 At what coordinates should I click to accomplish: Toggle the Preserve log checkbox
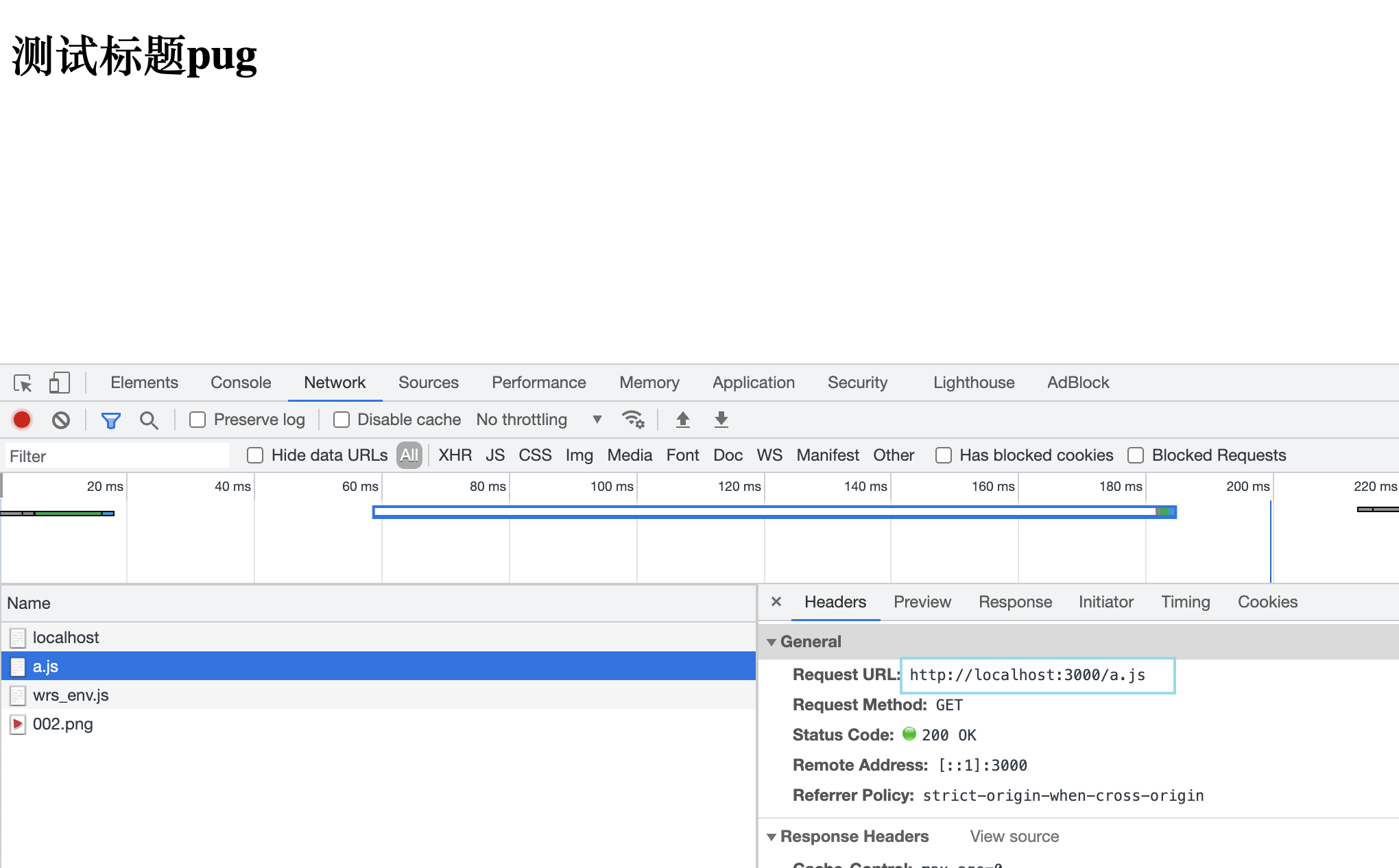tap(197, 419)
